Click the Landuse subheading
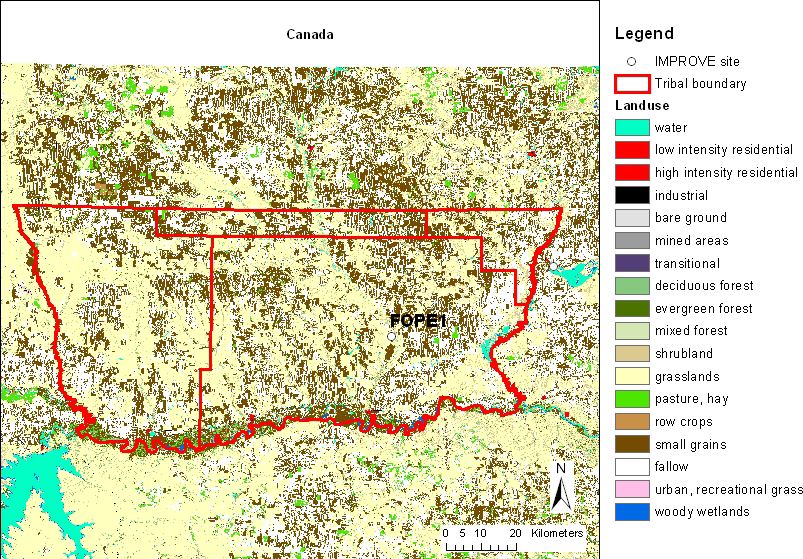The image size is (803, 559). pos(642,105)
